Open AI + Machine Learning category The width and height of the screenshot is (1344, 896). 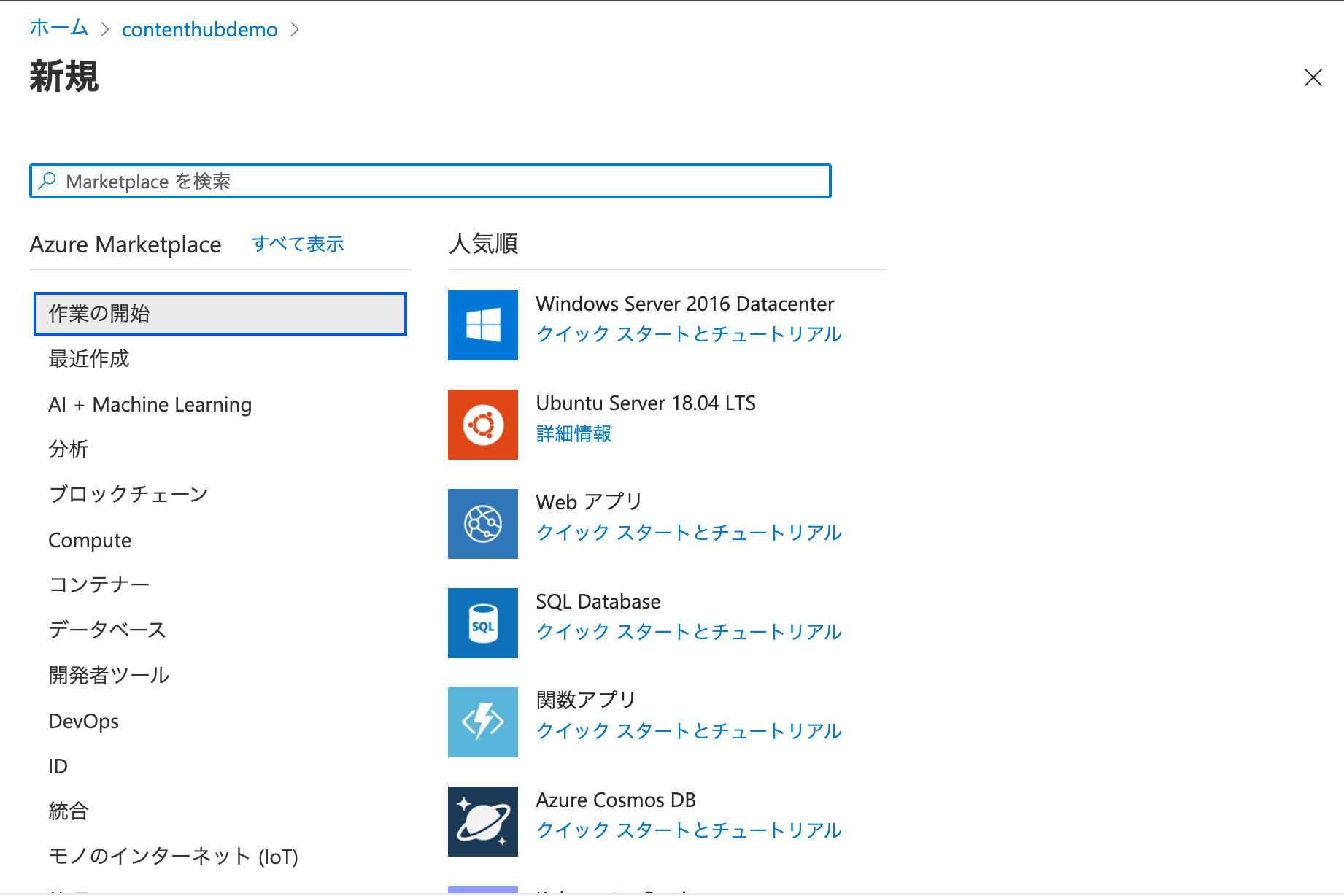pos(150,404)
